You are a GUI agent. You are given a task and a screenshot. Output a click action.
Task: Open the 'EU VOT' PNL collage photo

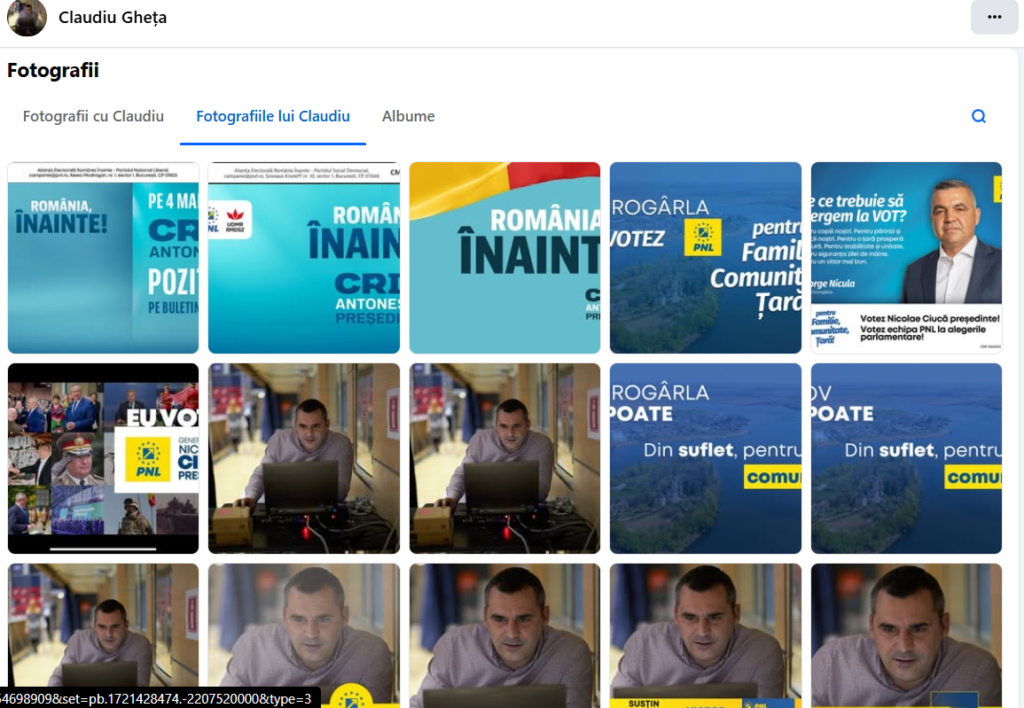click(103, 459)
